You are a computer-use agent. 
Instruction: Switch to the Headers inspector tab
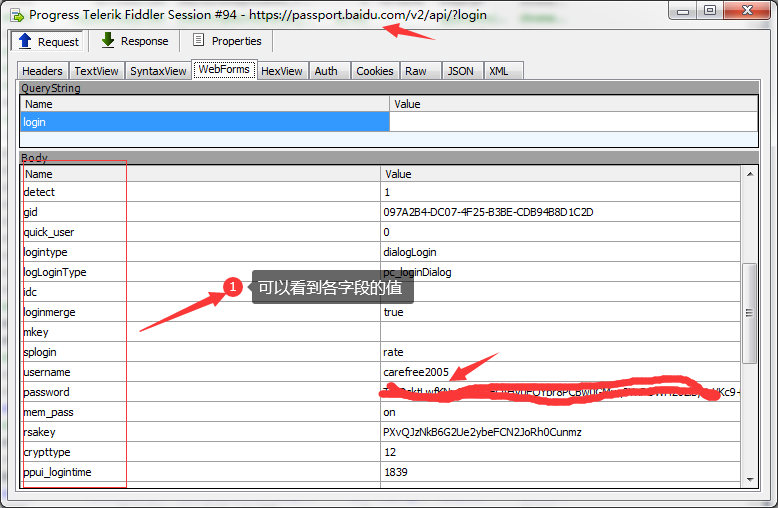click(x=42, y=71)
